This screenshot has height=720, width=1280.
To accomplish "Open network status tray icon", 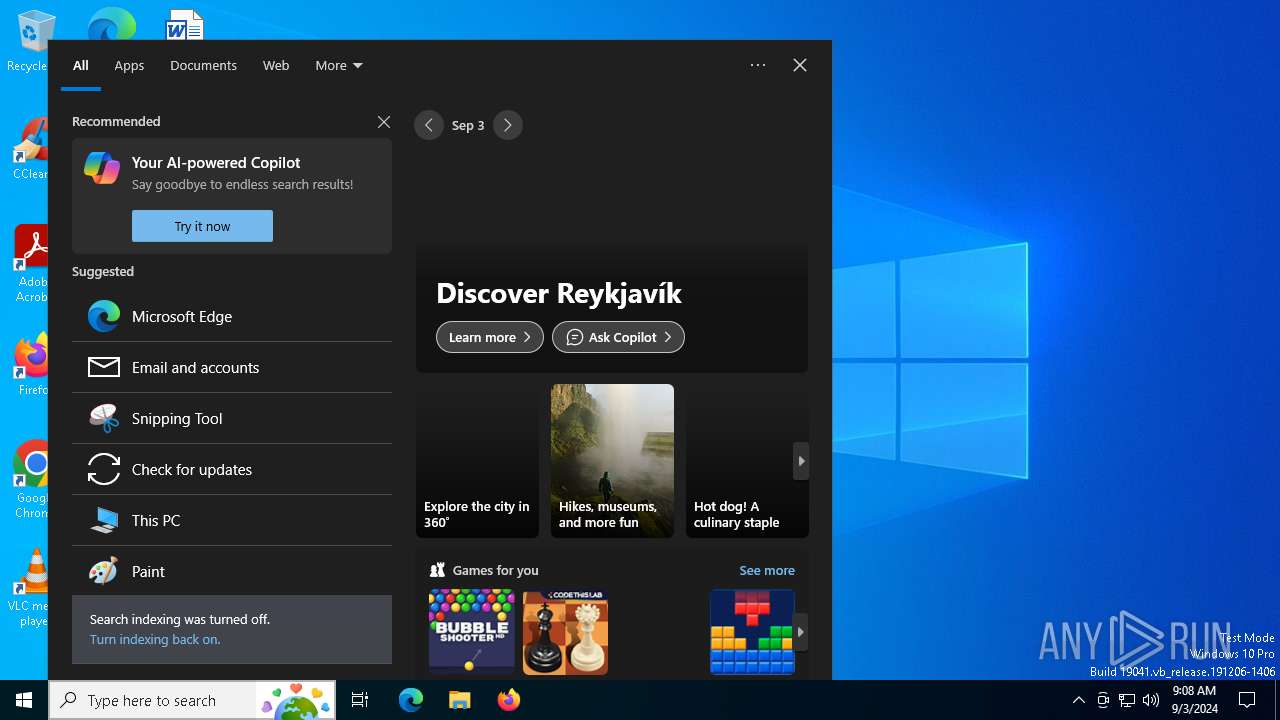I will (x=1127, y=700).
